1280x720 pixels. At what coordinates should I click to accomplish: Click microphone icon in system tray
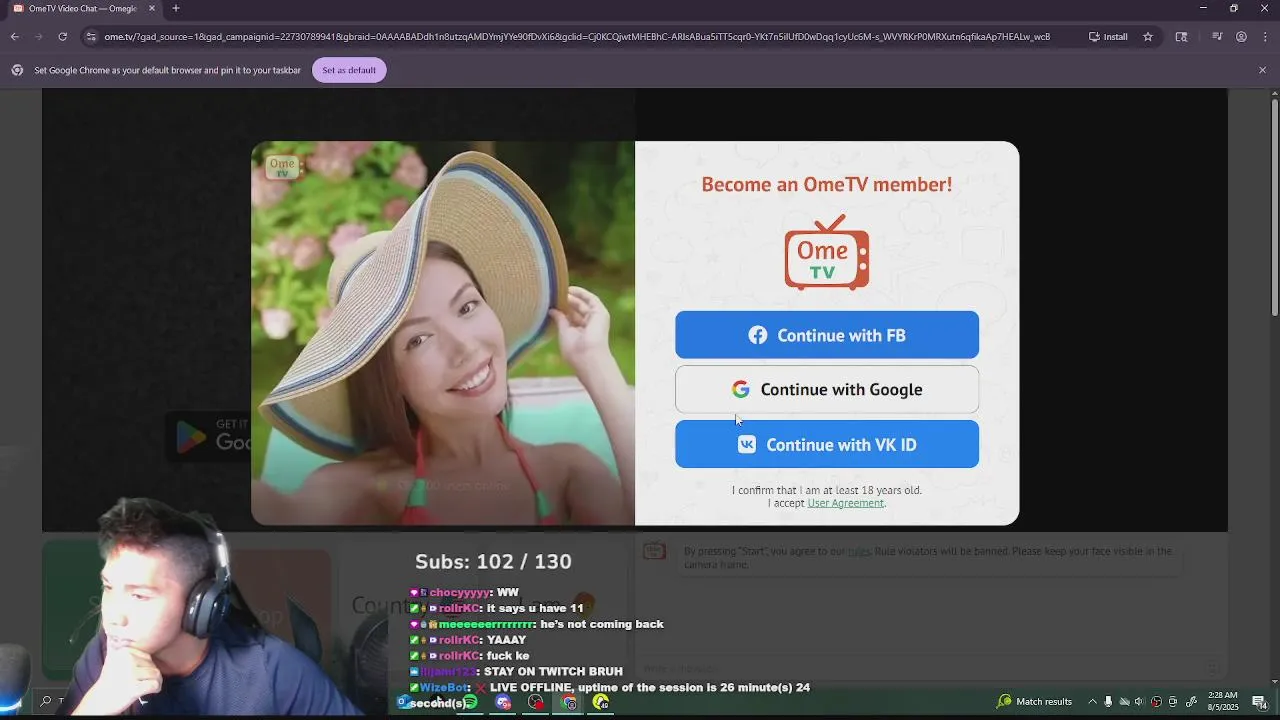[1108, 702]
